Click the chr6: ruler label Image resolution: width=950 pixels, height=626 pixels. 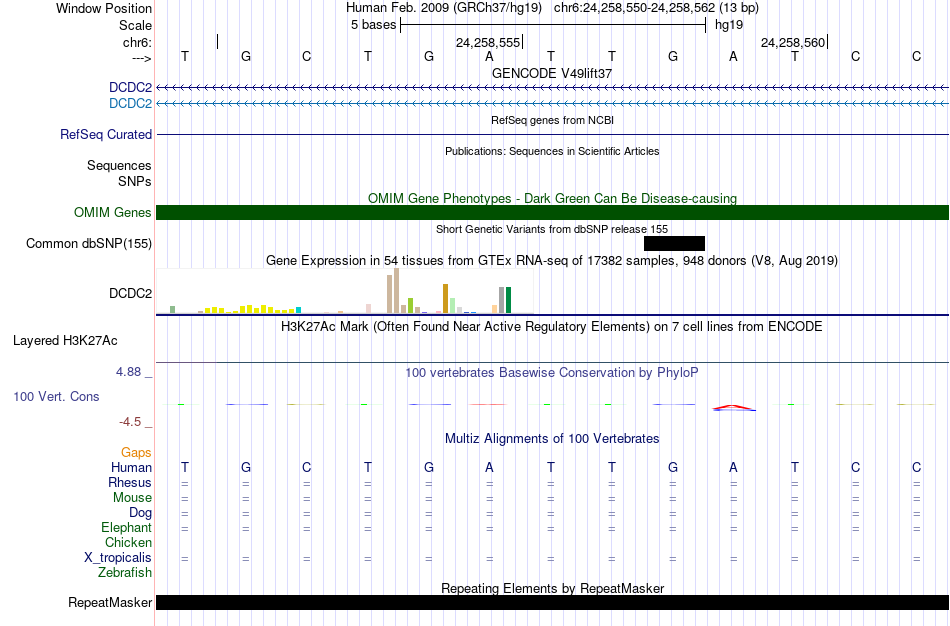(137, 42)
